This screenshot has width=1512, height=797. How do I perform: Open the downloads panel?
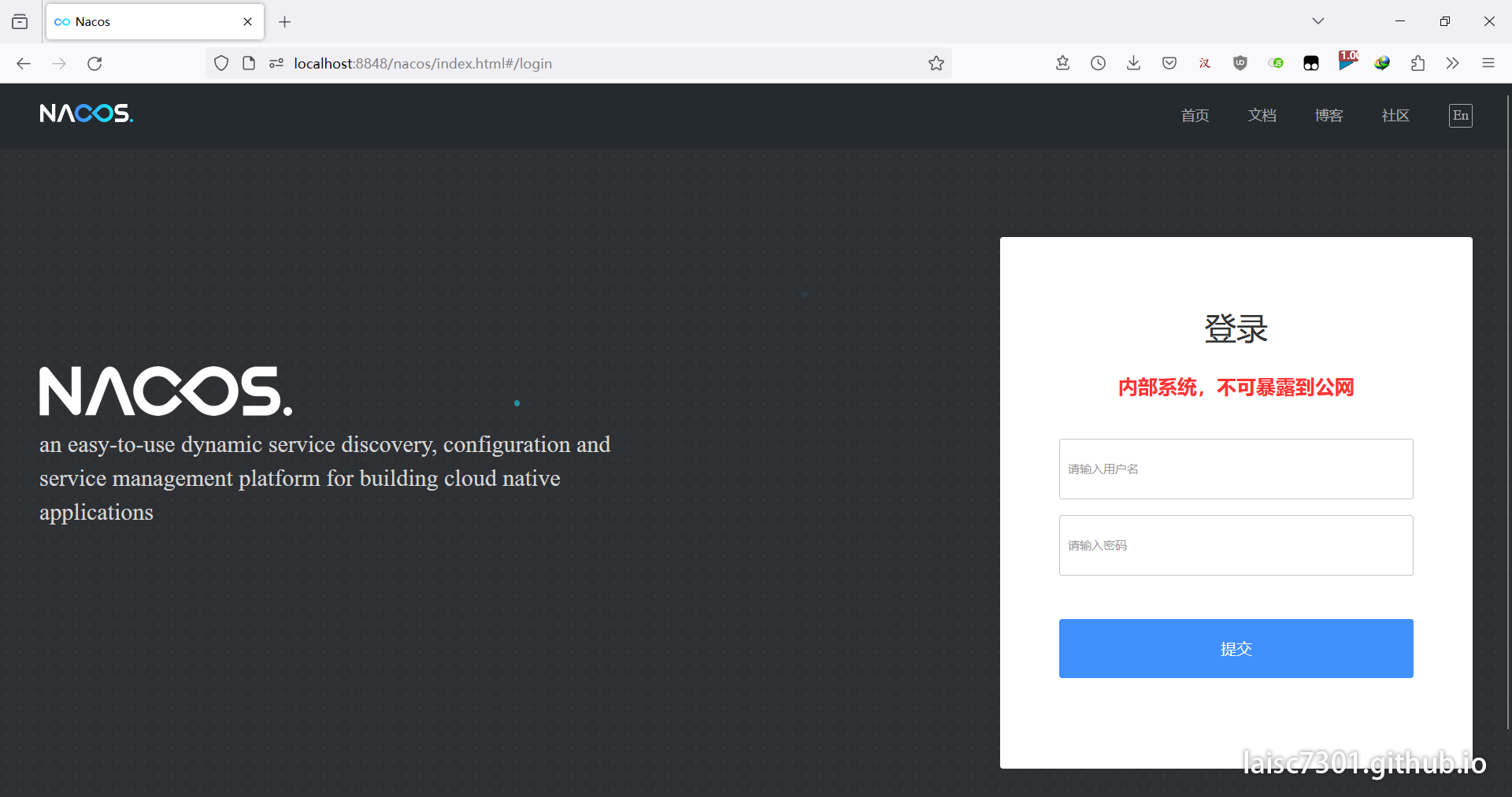1133,63
